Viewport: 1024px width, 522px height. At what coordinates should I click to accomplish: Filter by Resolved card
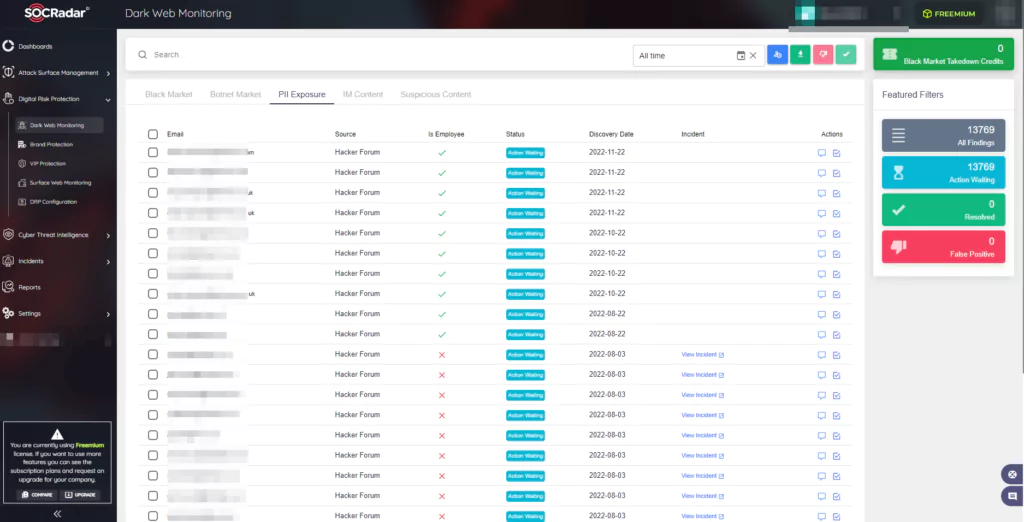tap(943, 210)
